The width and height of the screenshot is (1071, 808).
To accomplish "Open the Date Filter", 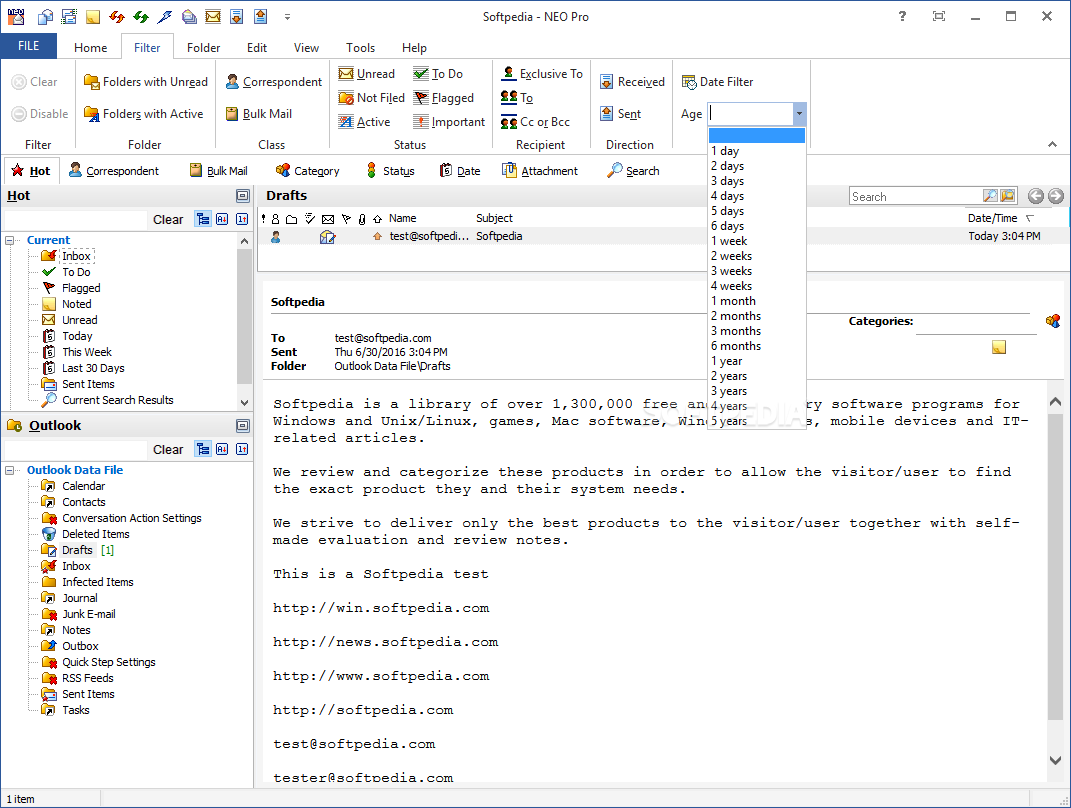I will [x=717, y=81].
